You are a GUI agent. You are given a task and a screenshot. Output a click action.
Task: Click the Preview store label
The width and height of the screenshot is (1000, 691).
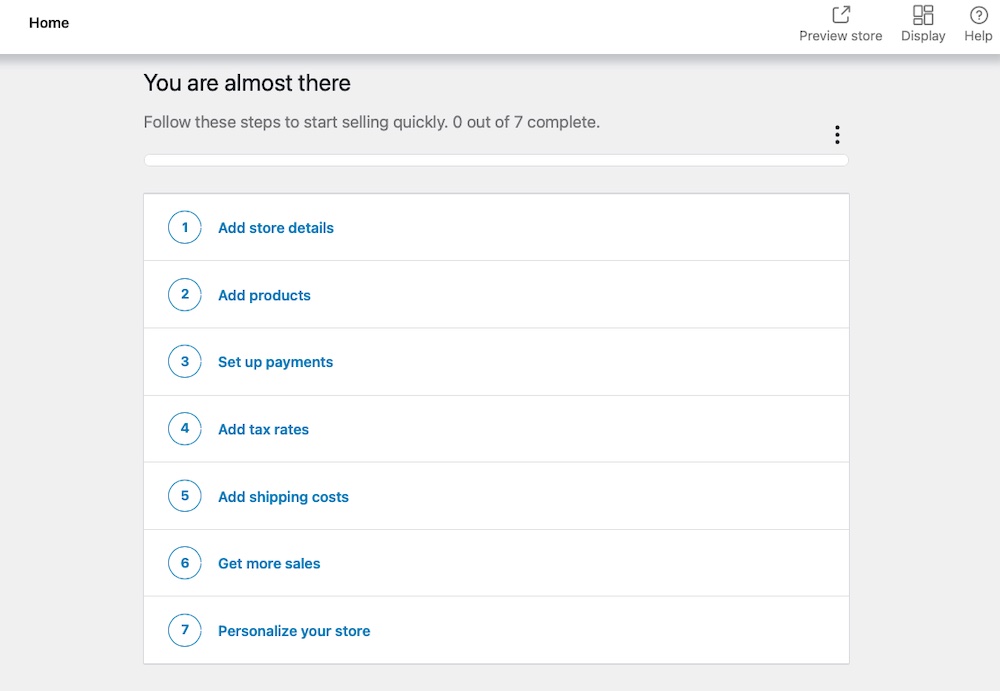841,36
